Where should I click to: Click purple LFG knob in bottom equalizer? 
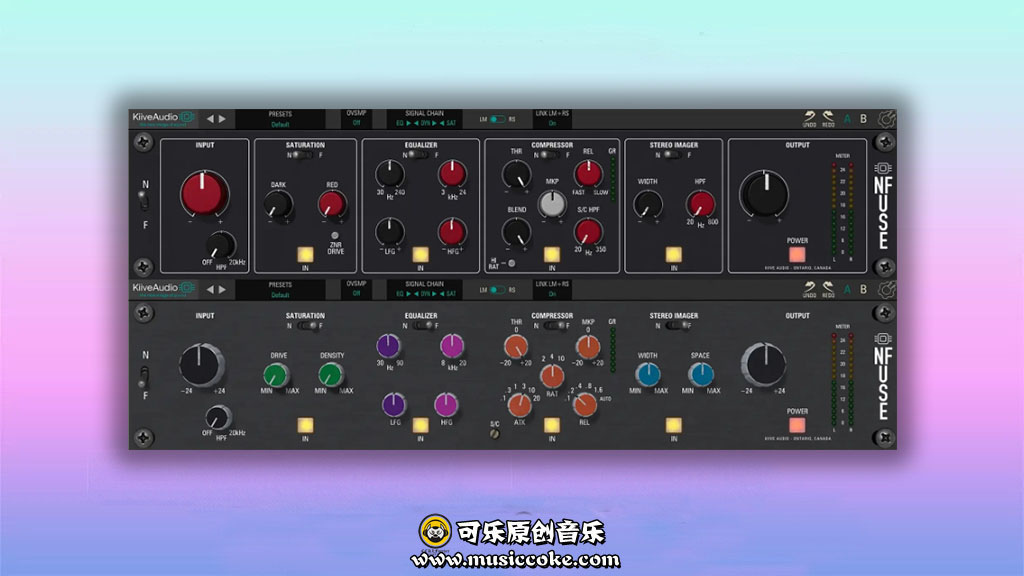pos(394,405)
